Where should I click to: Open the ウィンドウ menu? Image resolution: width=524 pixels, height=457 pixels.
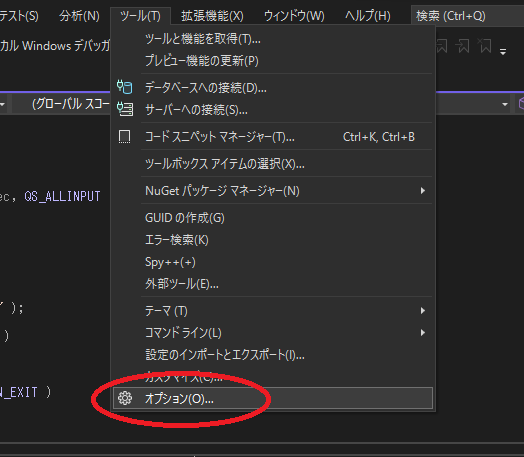point(294,16)
